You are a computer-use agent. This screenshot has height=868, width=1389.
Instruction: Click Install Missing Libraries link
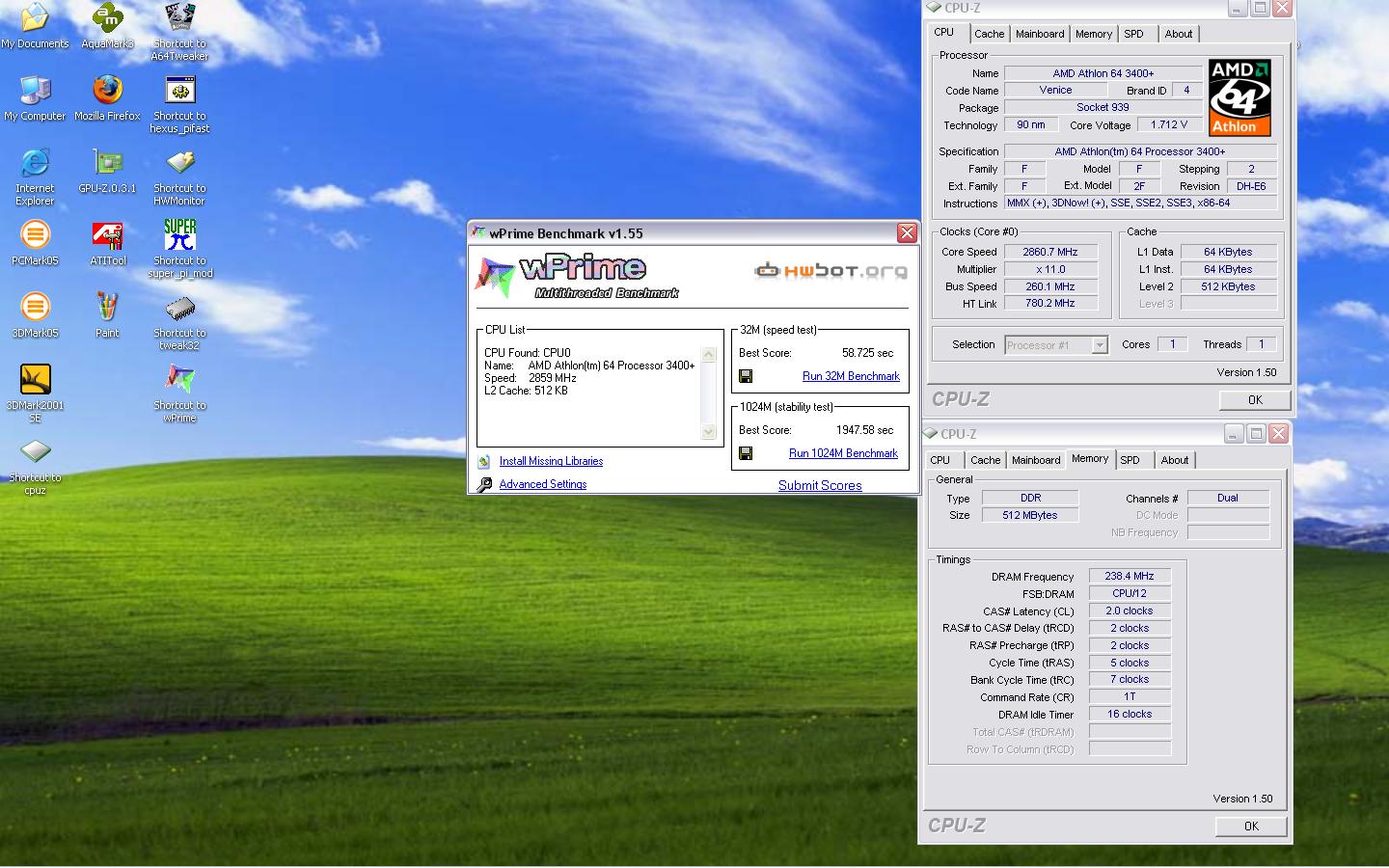[x=551, y=461]
